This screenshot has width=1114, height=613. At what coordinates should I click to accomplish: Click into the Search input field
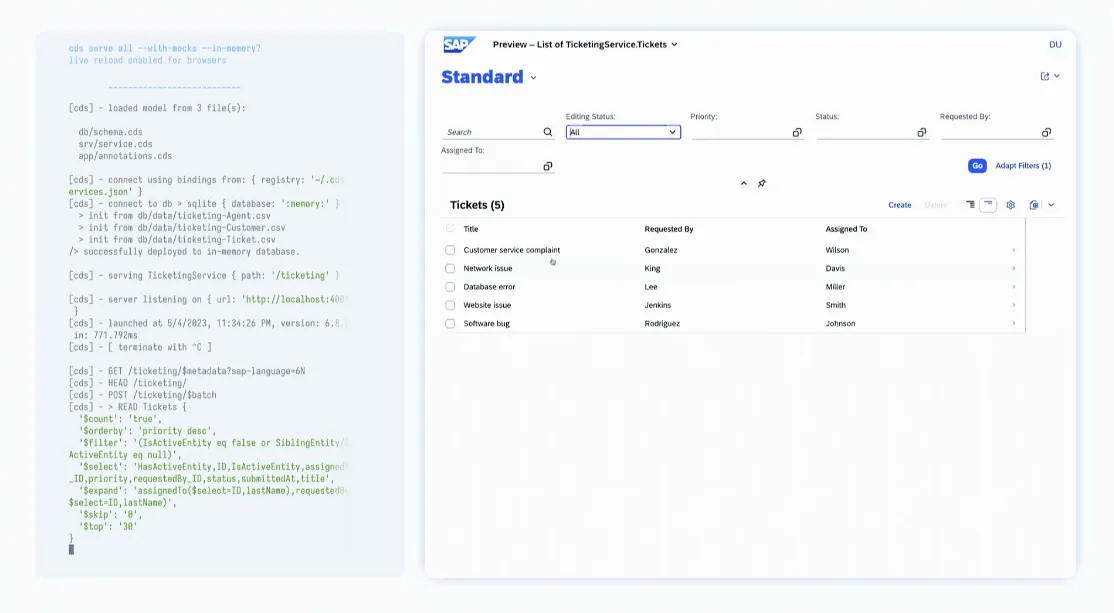[x=492, y=132]
